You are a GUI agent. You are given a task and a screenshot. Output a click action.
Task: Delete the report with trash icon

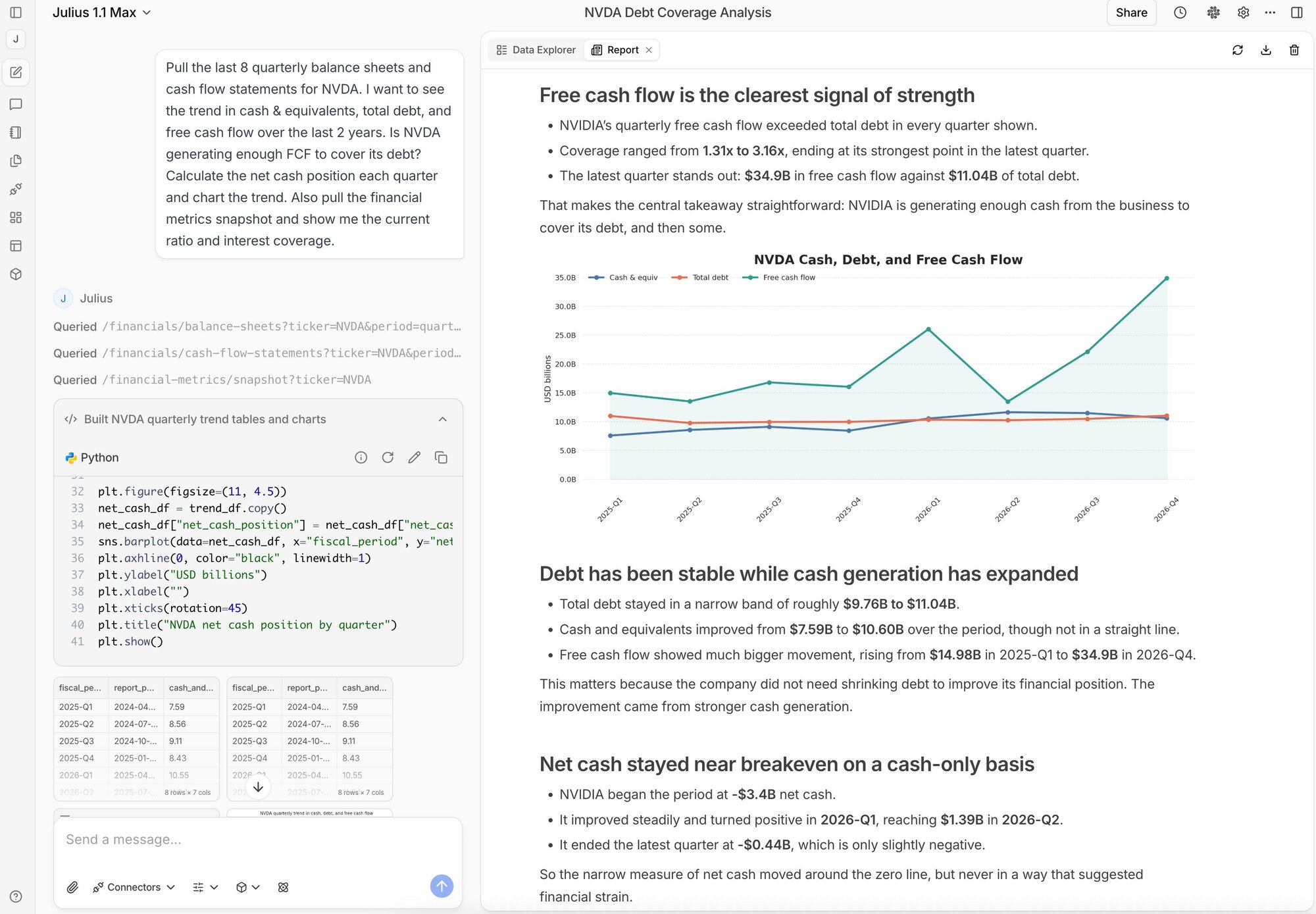pyautogui.click(x=1294, y=50)
